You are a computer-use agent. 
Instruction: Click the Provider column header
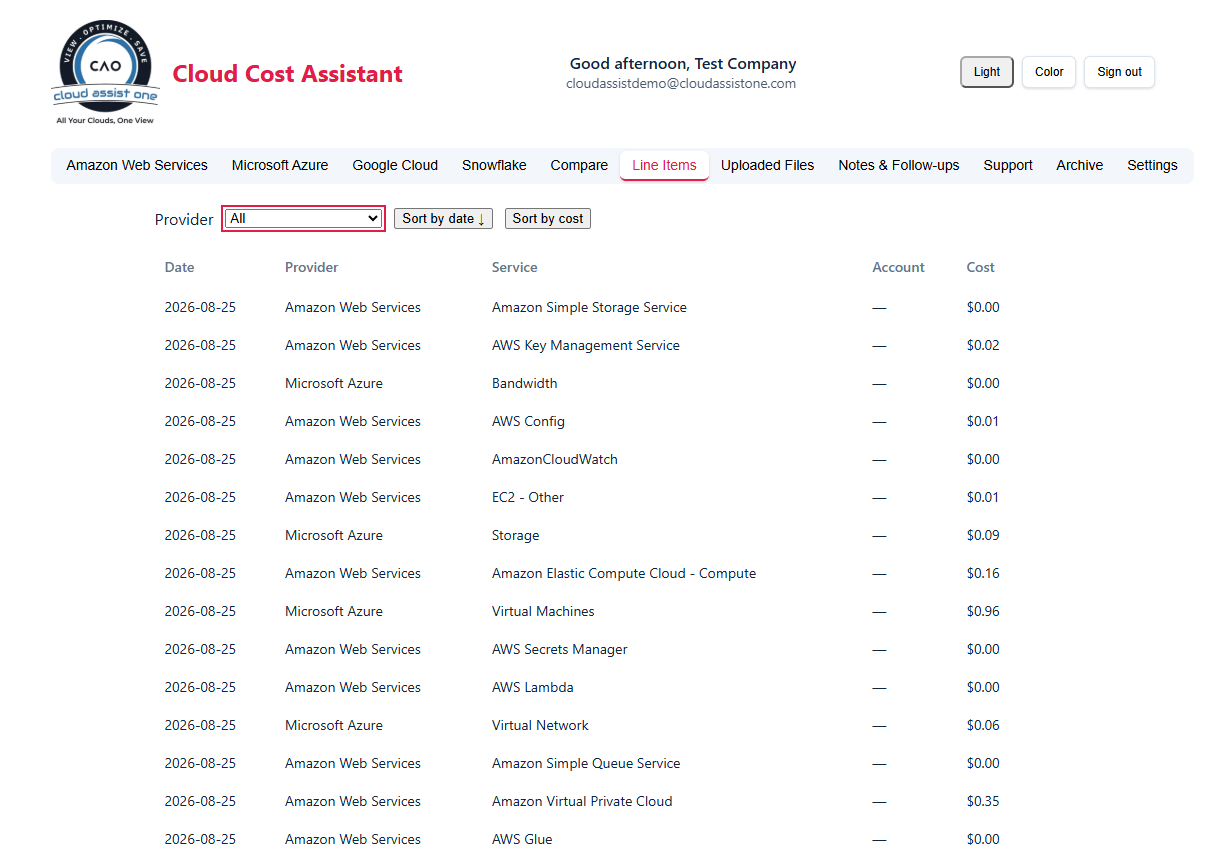[312, 267]
